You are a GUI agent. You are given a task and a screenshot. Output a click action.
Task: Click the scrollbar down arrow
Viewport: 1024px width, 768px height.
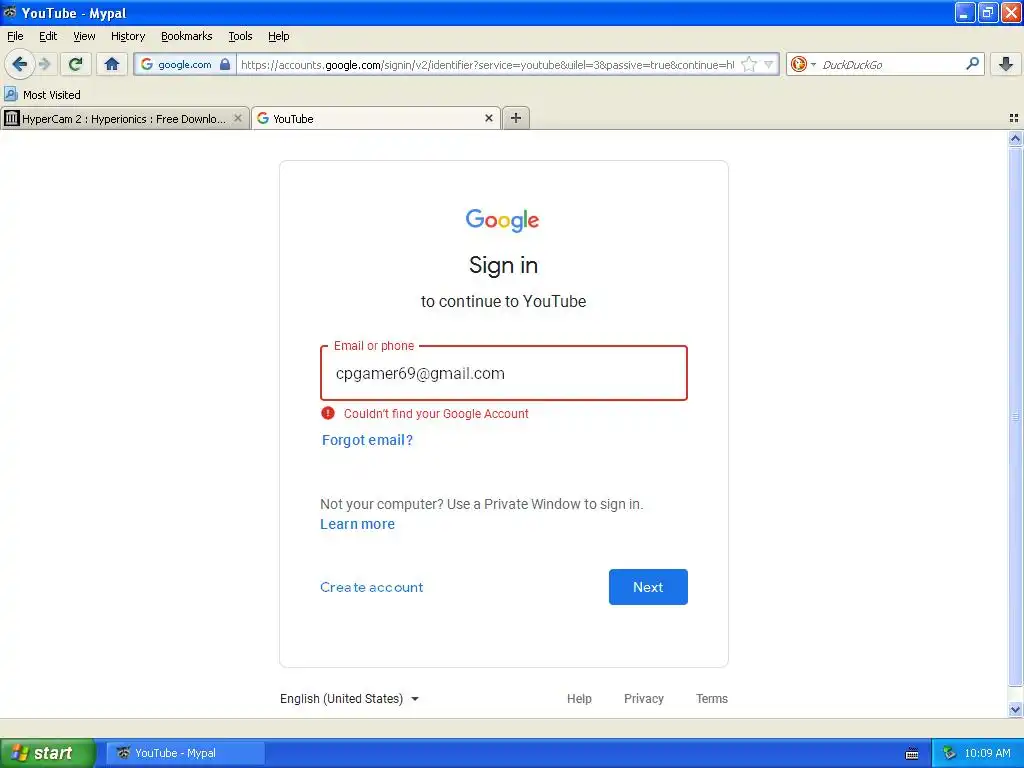point(1015,710)
